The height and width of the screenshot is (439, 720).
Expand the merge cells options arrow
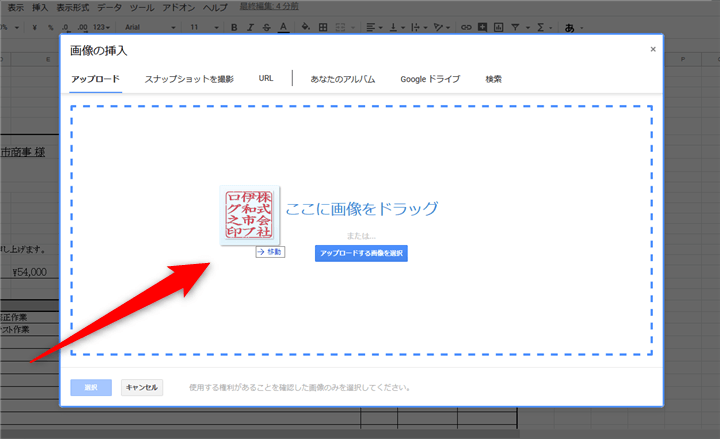(353, 28)
